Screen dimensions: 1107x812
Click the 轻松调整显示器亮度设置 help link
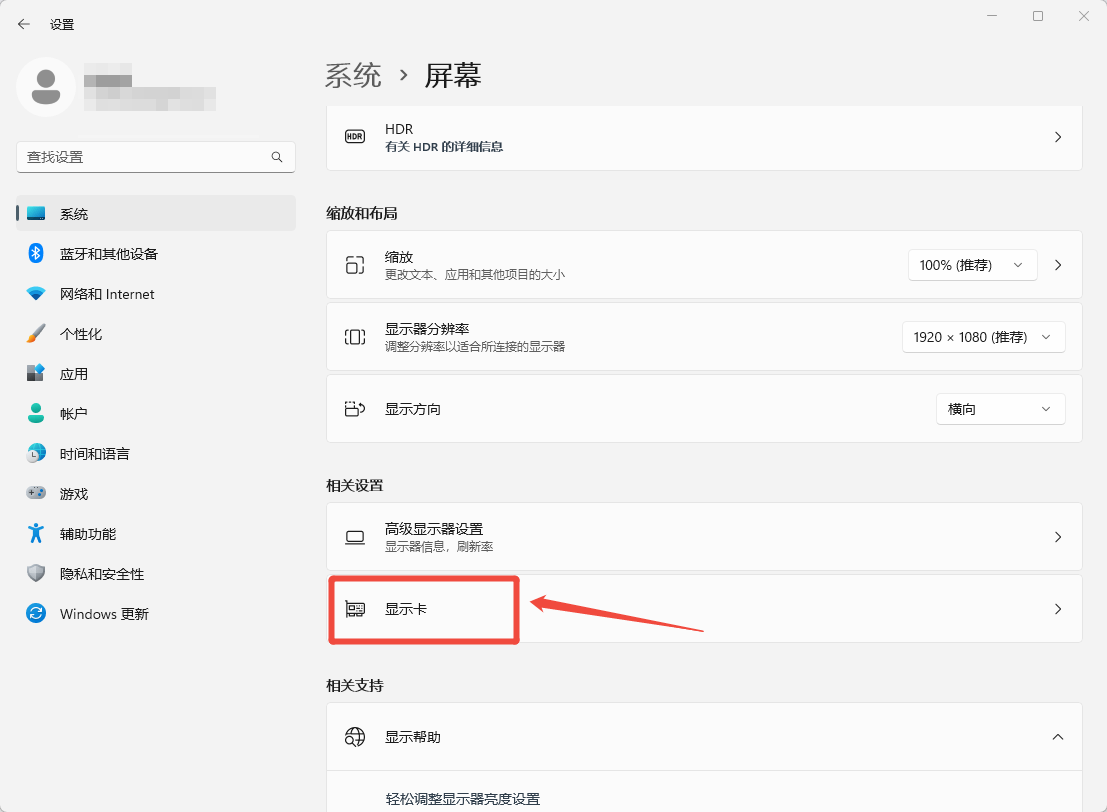462,799
